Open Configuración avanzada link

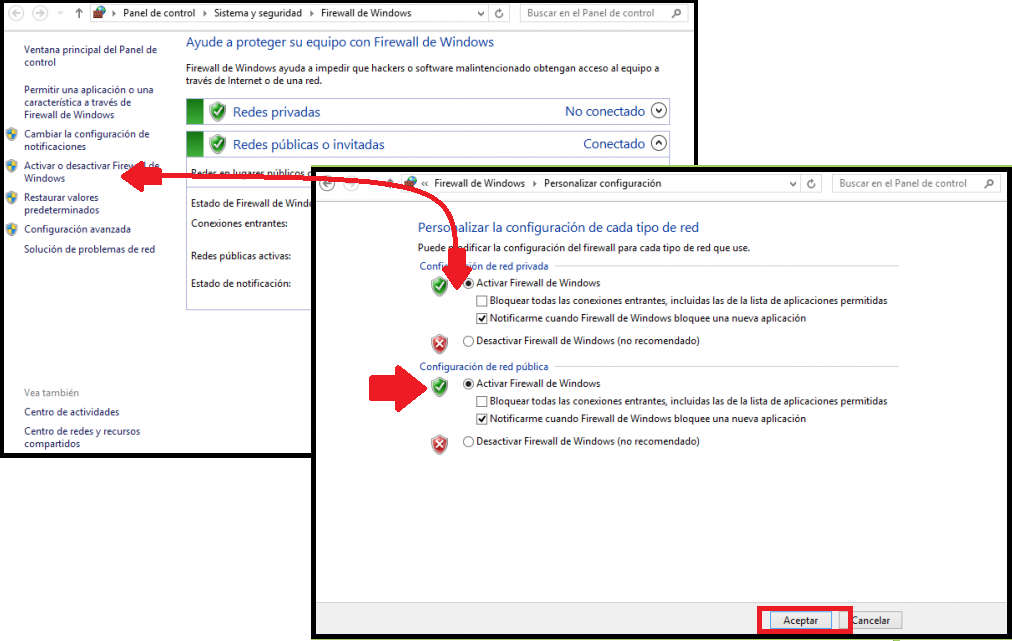click(77, 229)
